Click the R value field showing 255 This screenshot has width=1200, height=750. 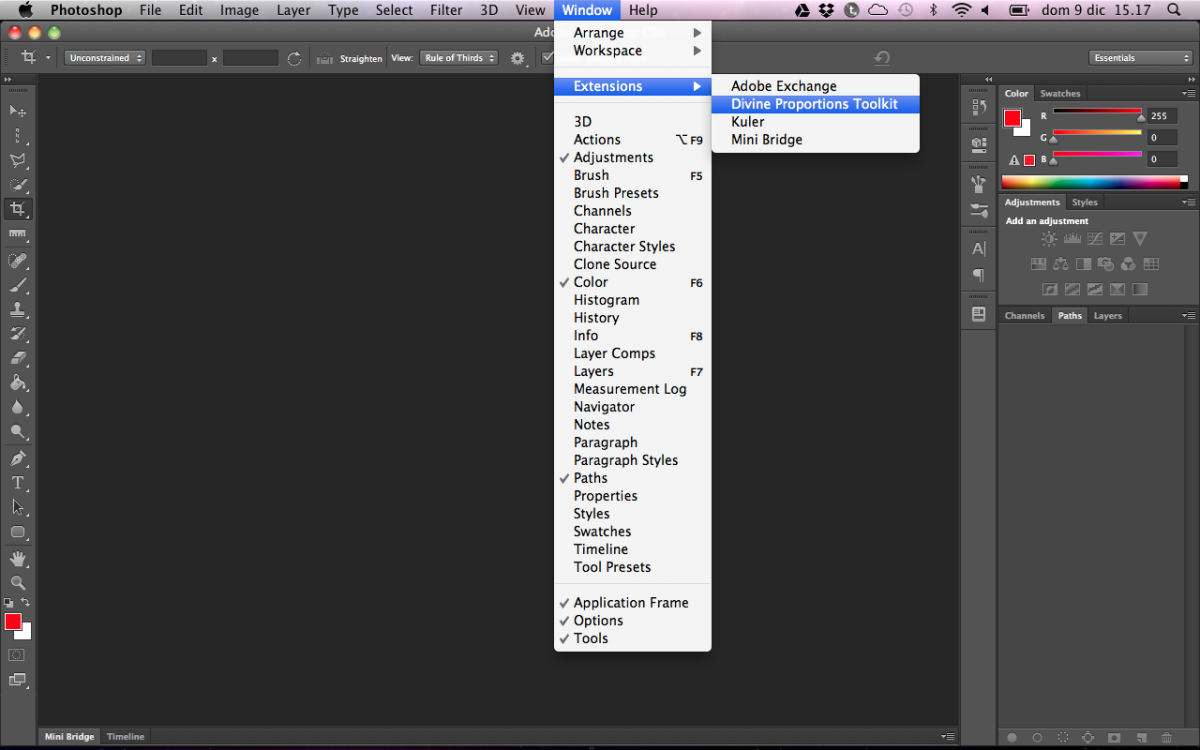pyautogui.click(x=1161, y=115)
